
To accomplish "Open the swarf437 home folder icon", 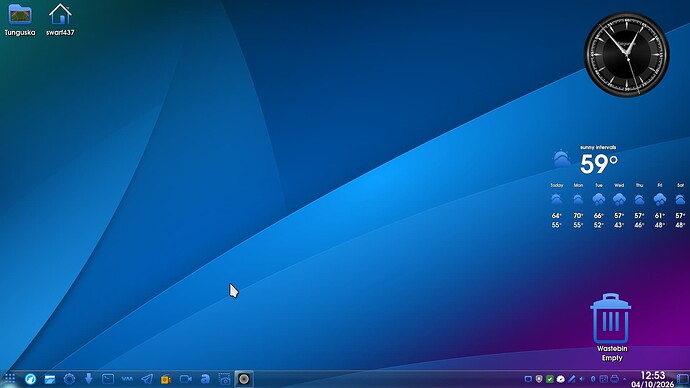I will pyautogui.click(x=60, y=20).
